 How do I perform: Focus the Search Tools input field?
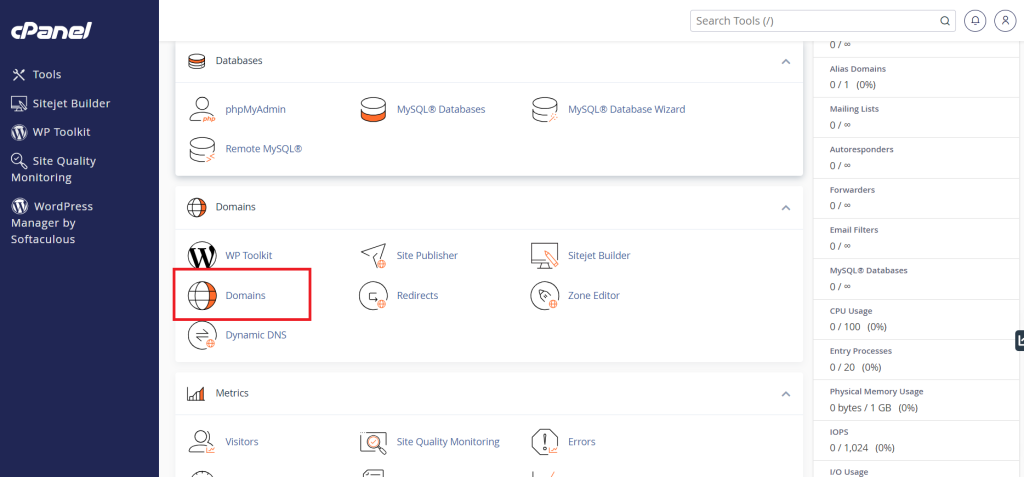(x=822, y=21)
